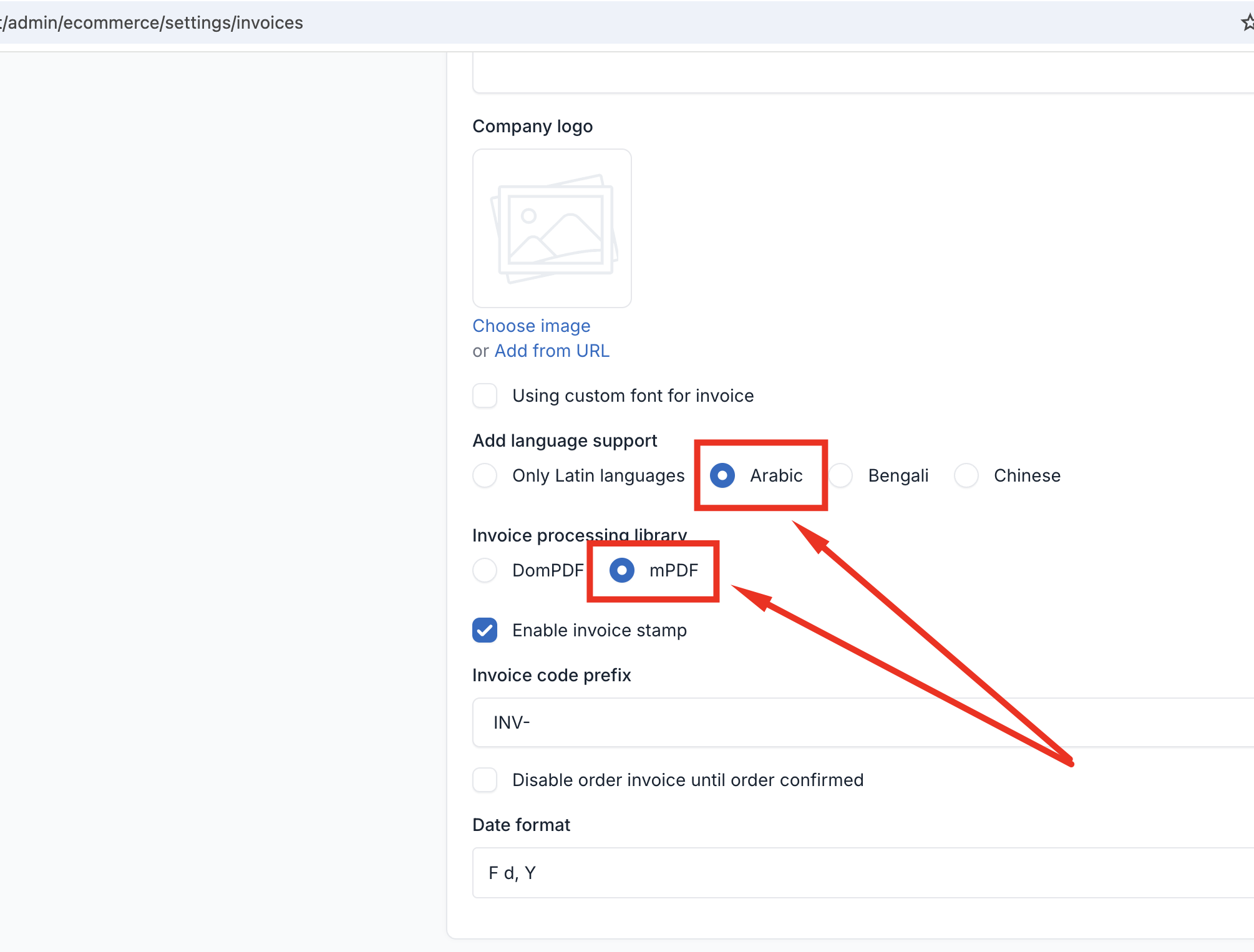Select Bengali language support
The width and height of the screenshot is (1254, 952).
click(x=841, y=475)
